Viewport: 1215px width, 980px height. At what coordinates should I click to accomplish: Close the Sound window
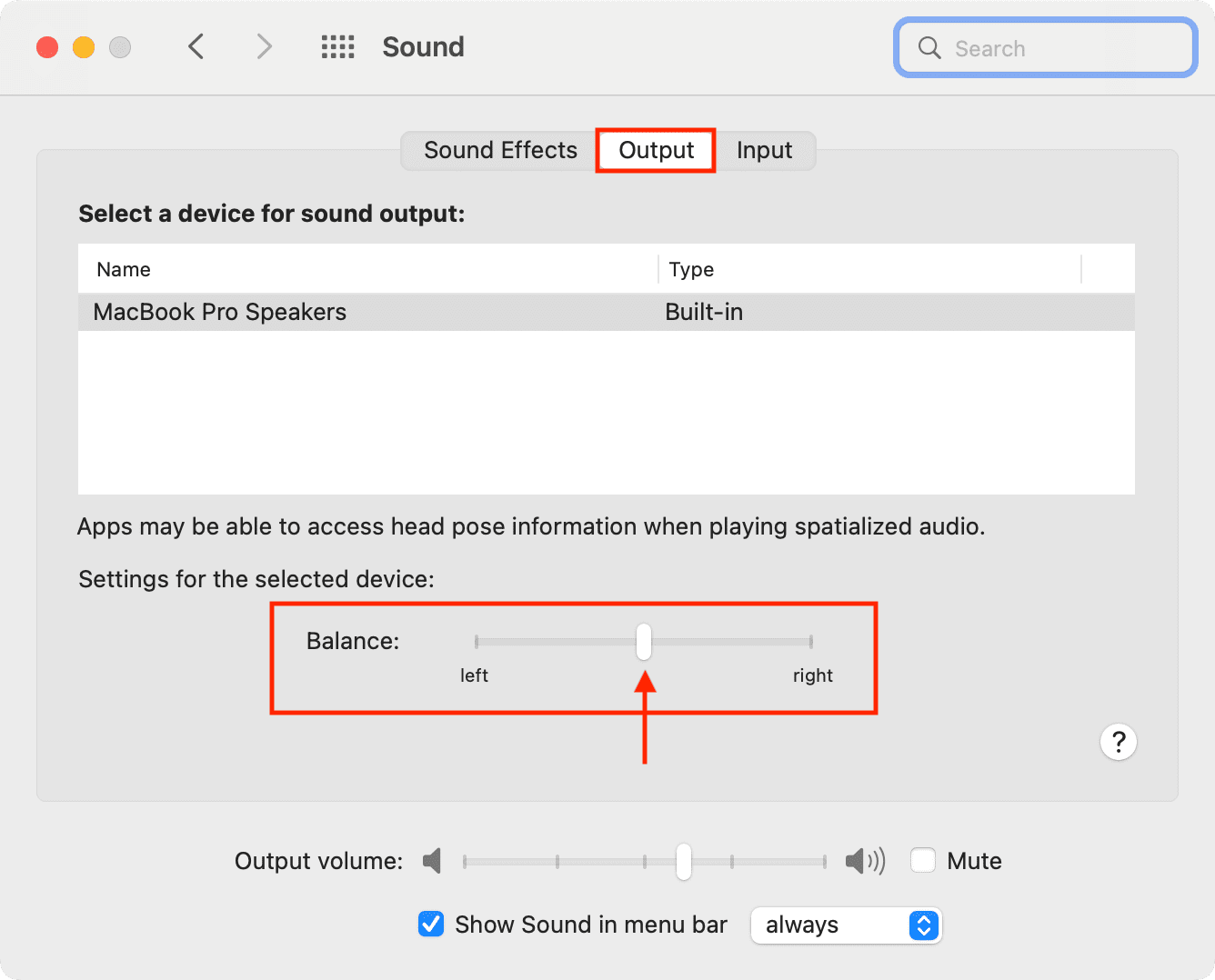47,46
